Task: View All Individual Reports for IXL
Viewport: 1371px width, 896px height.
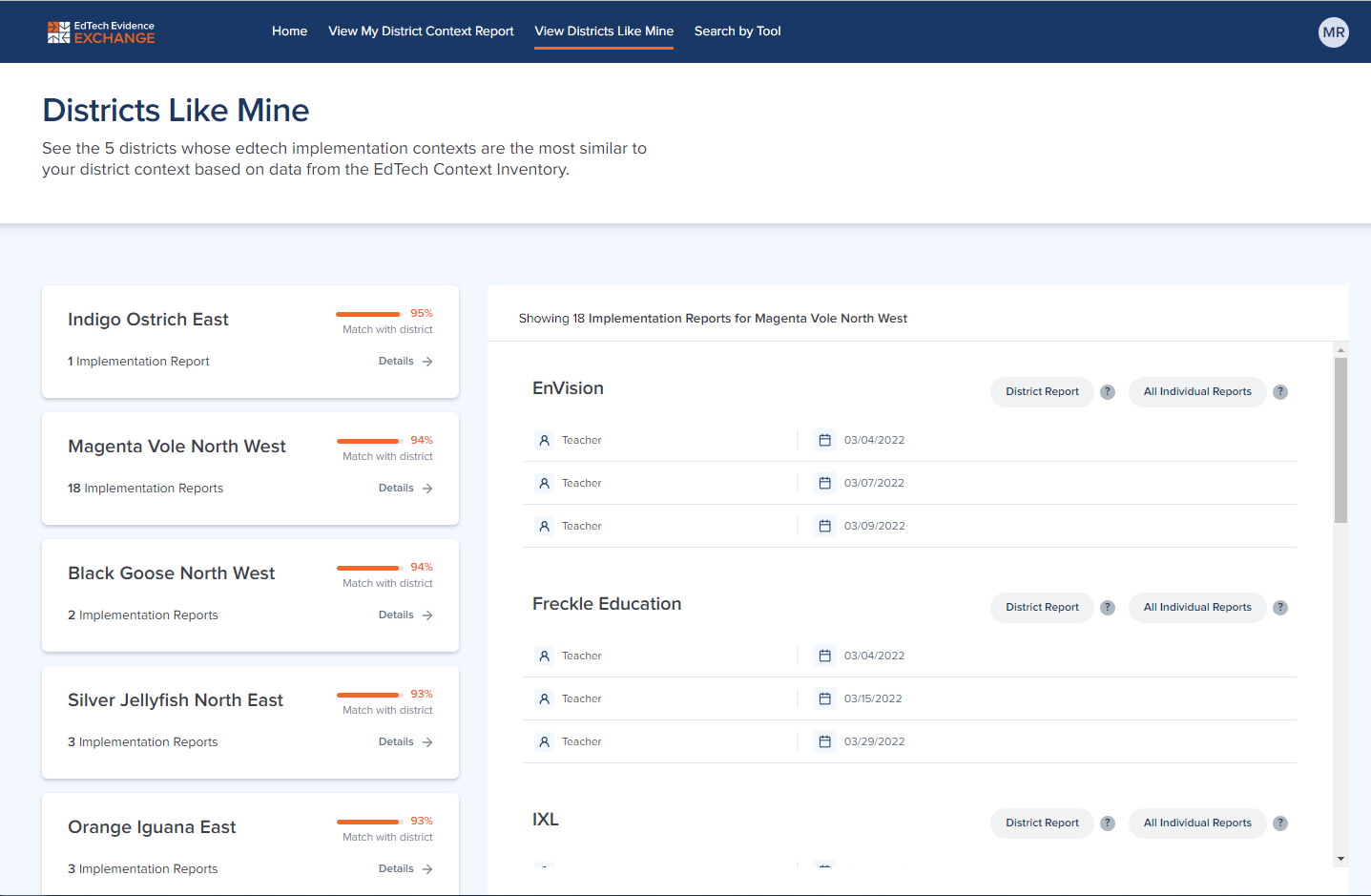Action: [x=1197, y=823]
